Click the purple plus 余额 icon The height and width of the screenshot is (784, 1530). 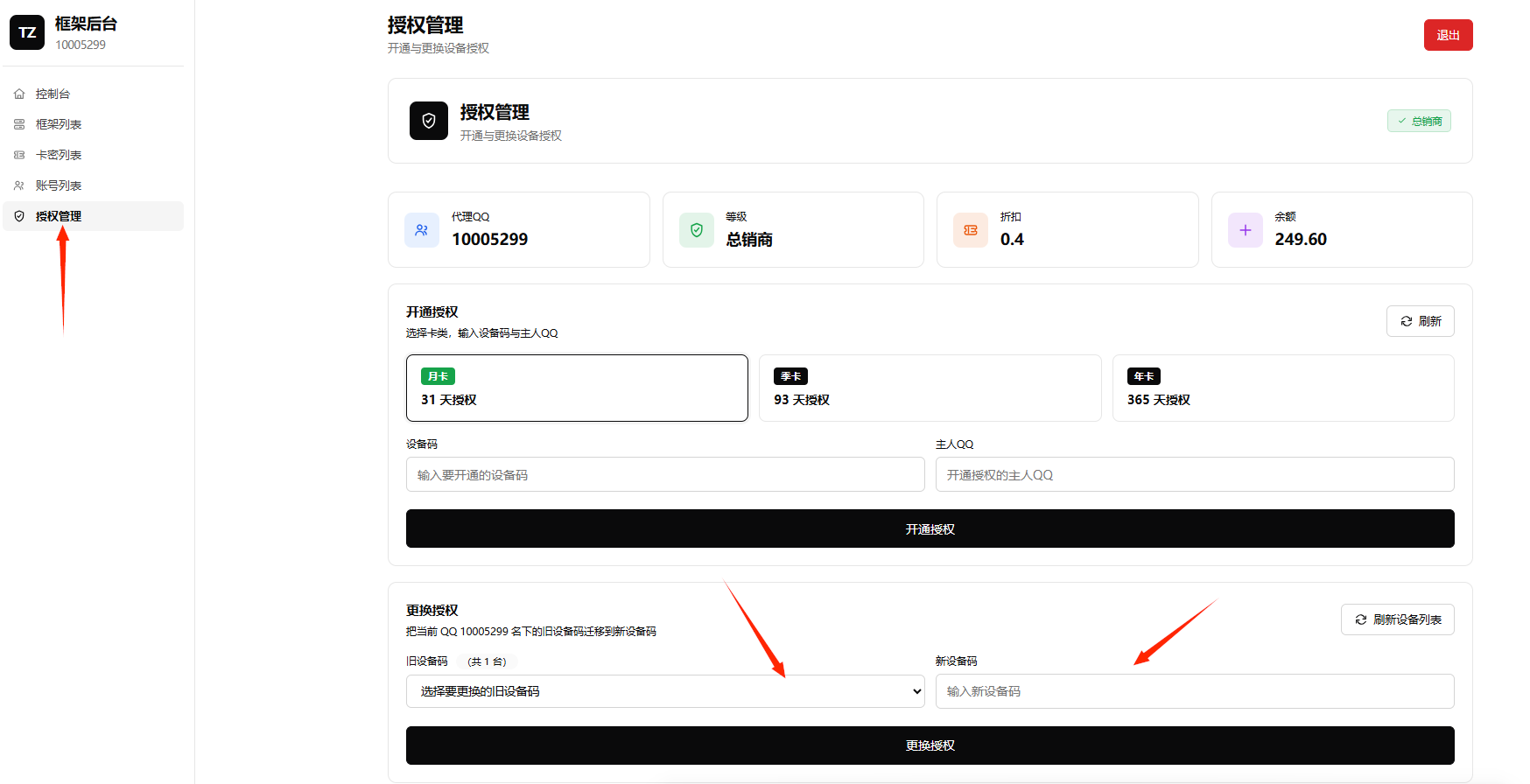[x=1246, y=230]
